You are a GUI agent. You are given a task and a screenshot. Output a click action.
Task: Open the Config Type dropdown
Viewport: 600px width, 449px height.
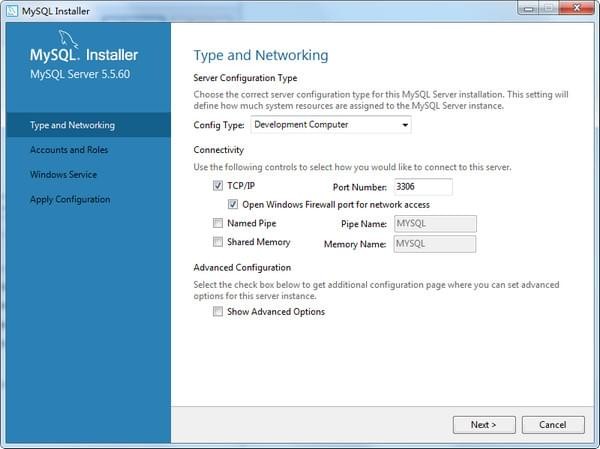[330, 125]
